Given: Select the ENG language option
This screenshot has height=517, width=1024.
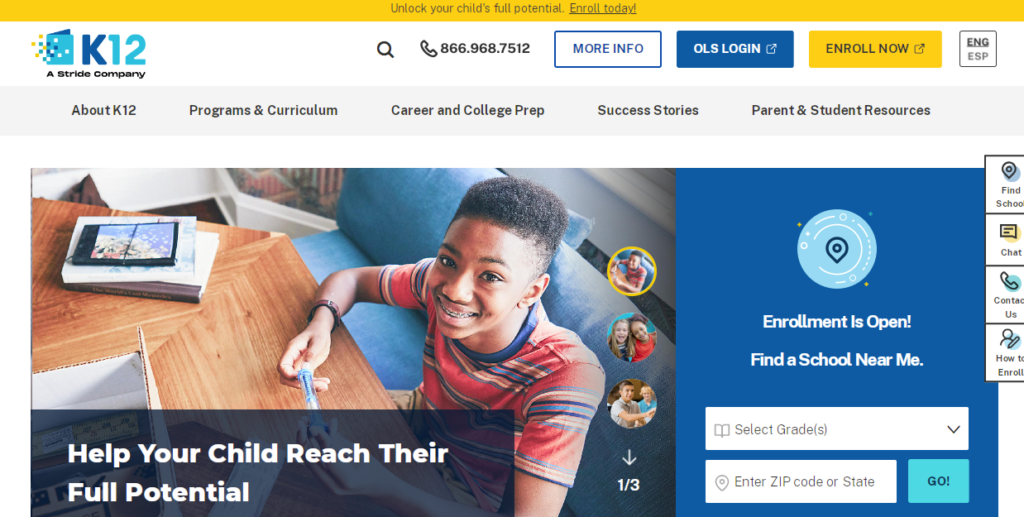Looking at the screenshot, I should 978,42.
